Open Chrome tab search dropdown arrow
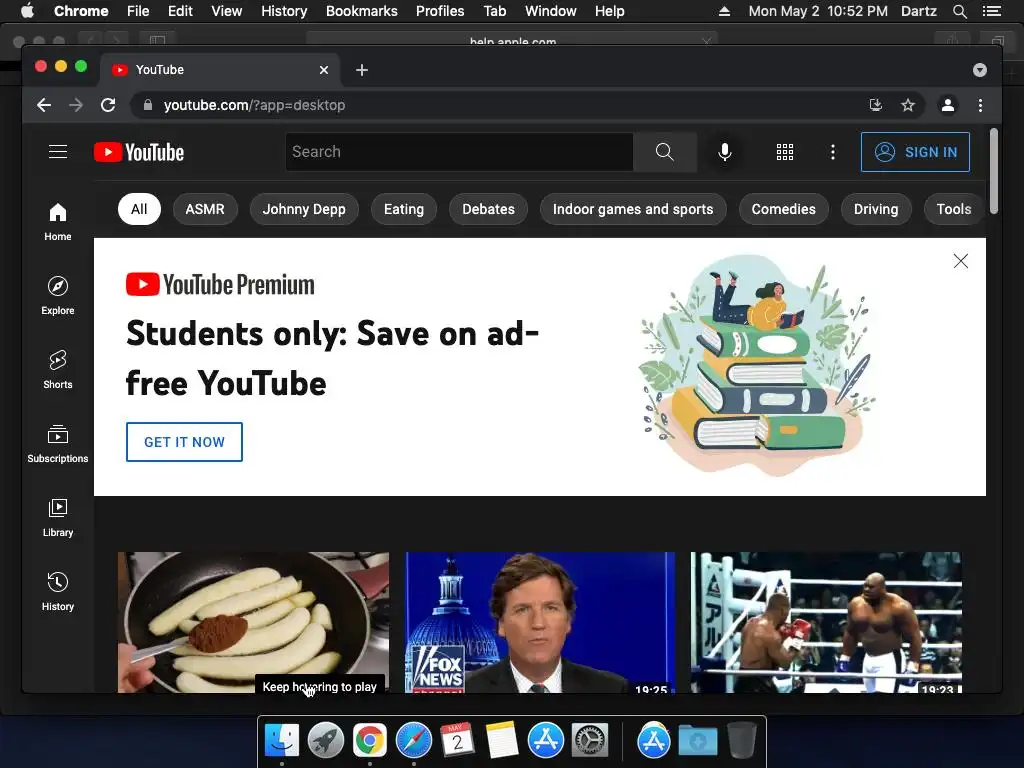This screenshot has height=768, width=1024. (980, 70)
